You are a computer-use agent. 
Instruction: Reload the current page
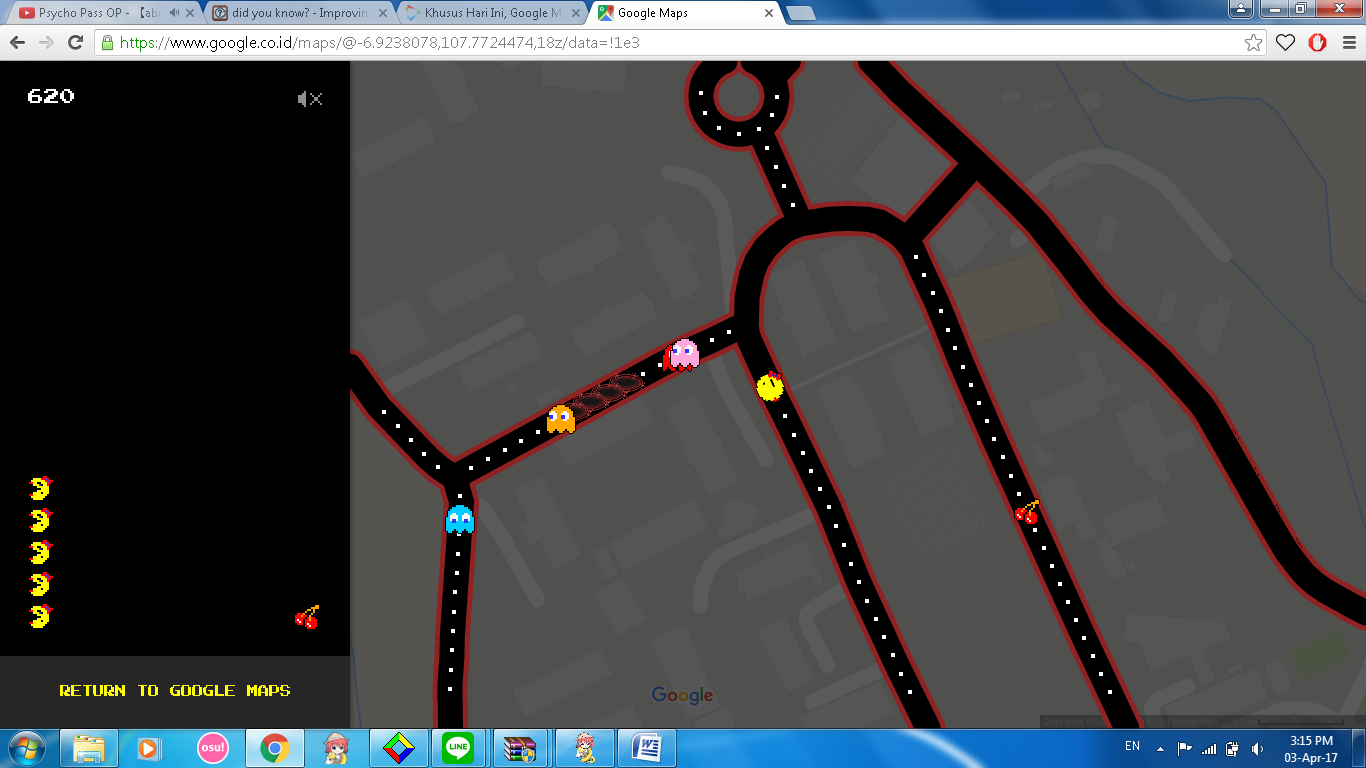pos(75,42)
